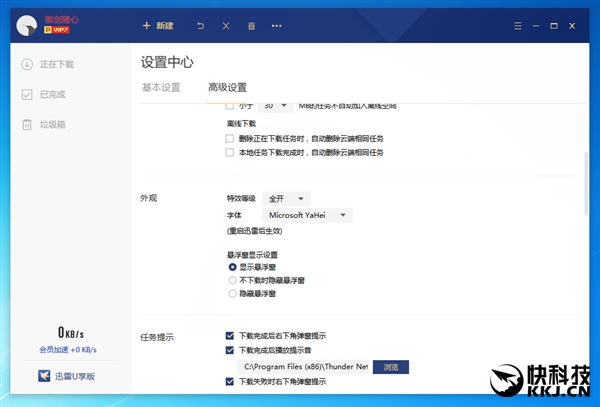Toggle 下载完成后播放提示音 checkbox
Image resolution: width=600 pixels, height=407 pixels.
(x=230, y=350)
